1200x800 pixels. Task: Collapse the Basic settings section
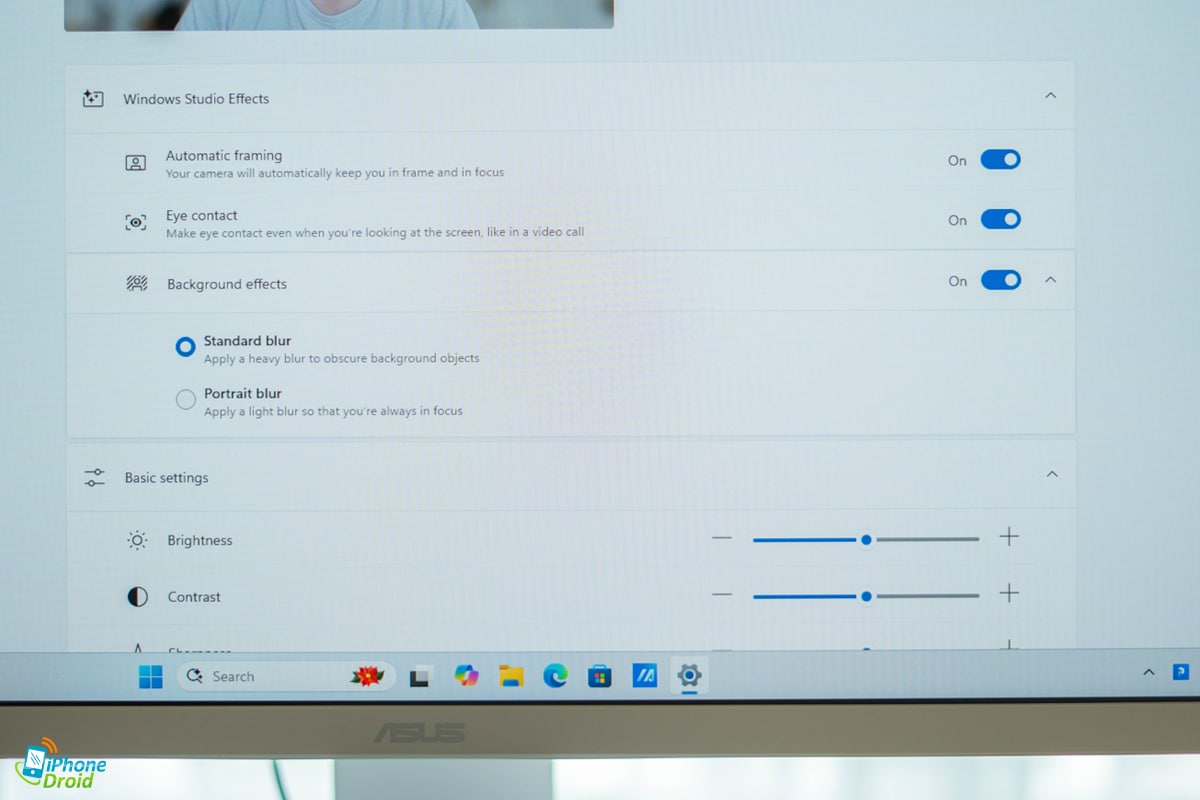point(1051,474)
